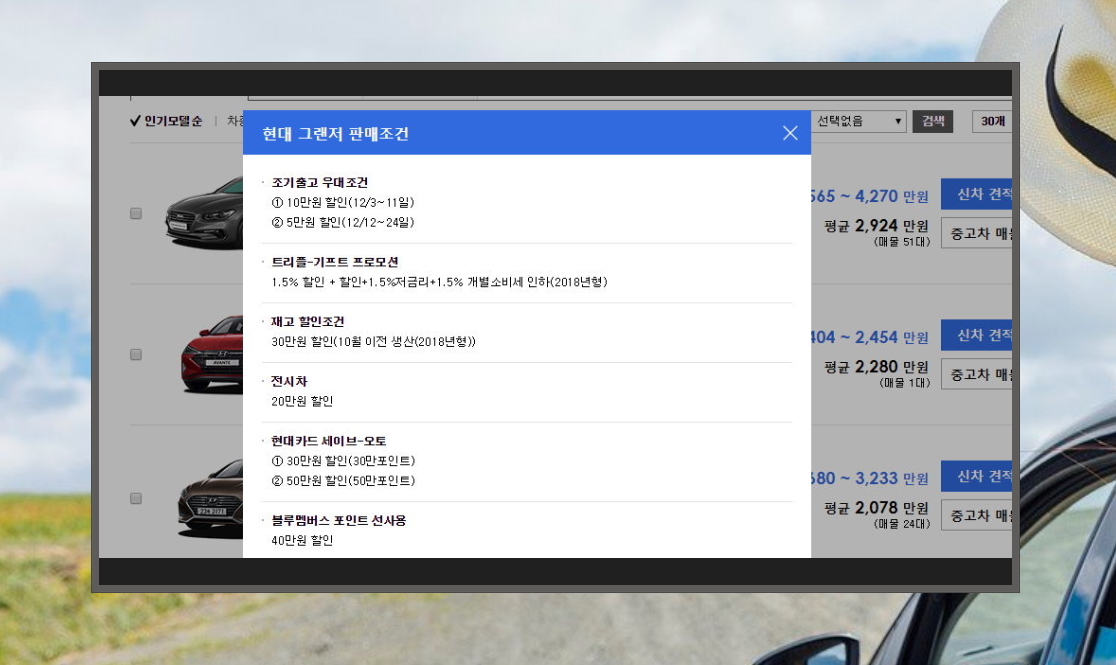The height and width of the screenshot is (665, 1116).
Task: Click the 10만원 할인(12/3~11일) line
Action: click(343, 202)
